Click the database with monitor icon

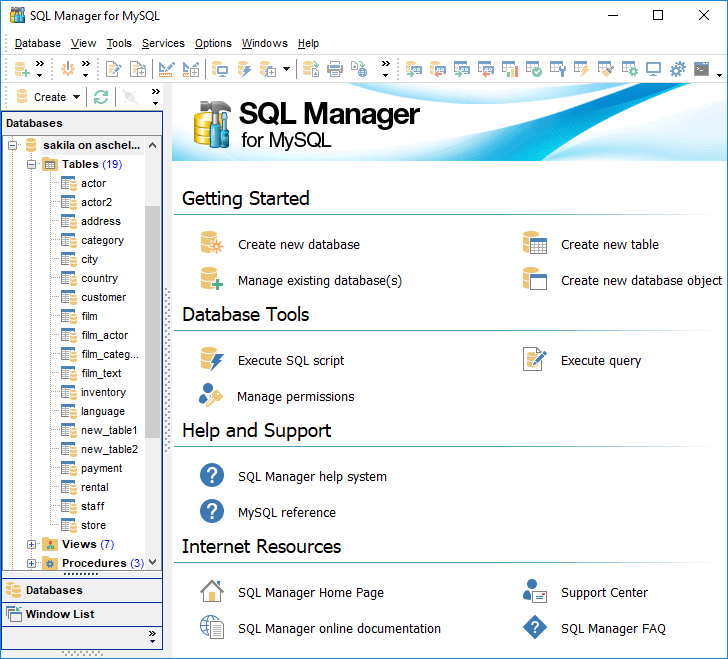(220, 69)
